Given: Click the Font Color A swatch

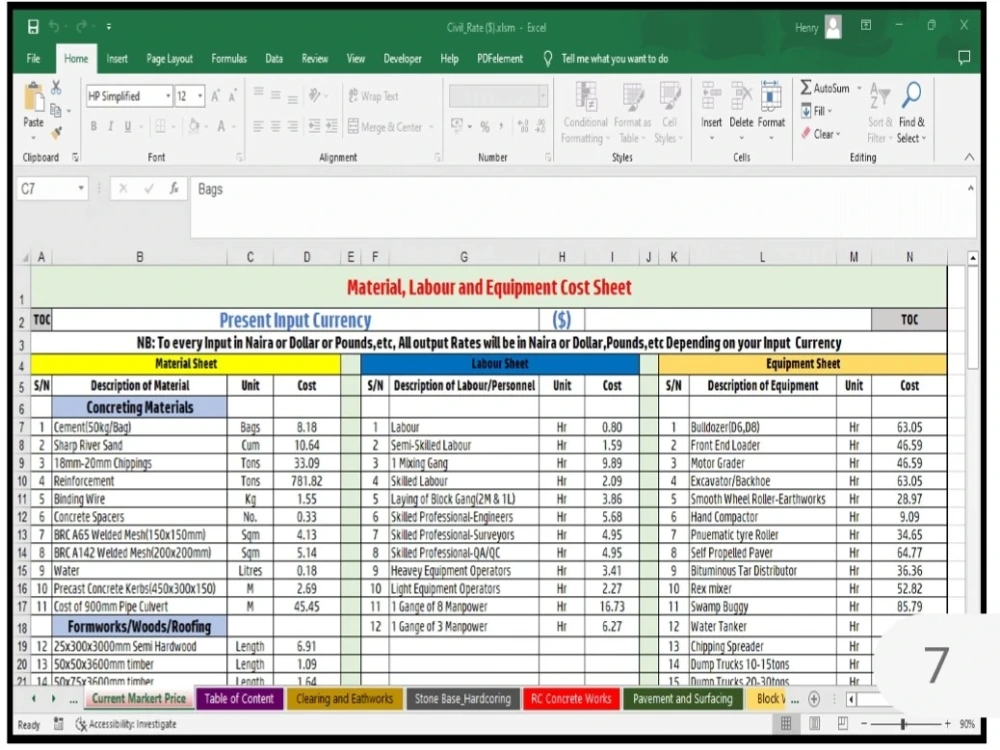Looking at the screenshot, I should (x=221, y=126).
